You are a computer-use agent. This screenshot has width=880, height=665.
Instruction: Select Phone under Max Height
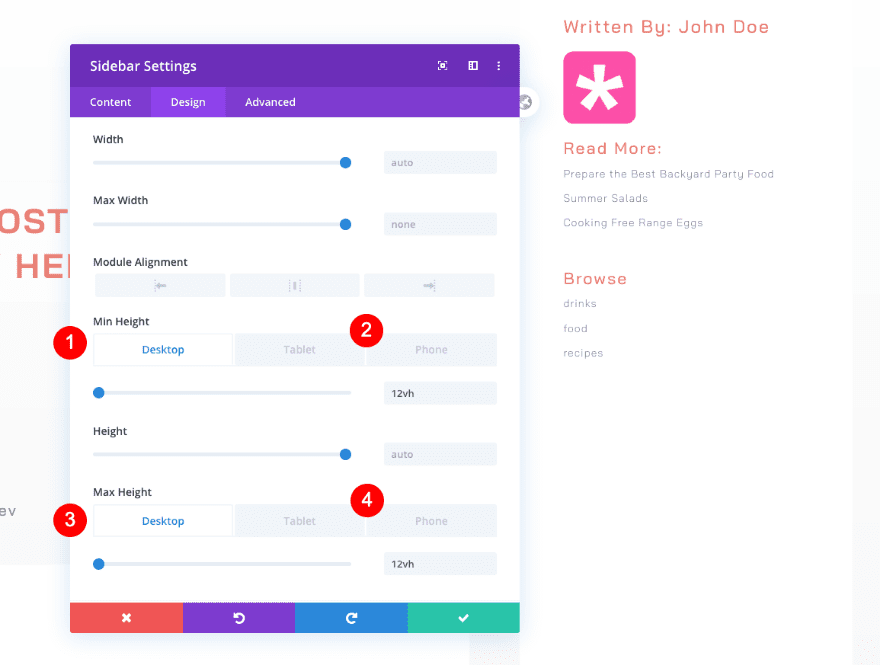point(431,521)
